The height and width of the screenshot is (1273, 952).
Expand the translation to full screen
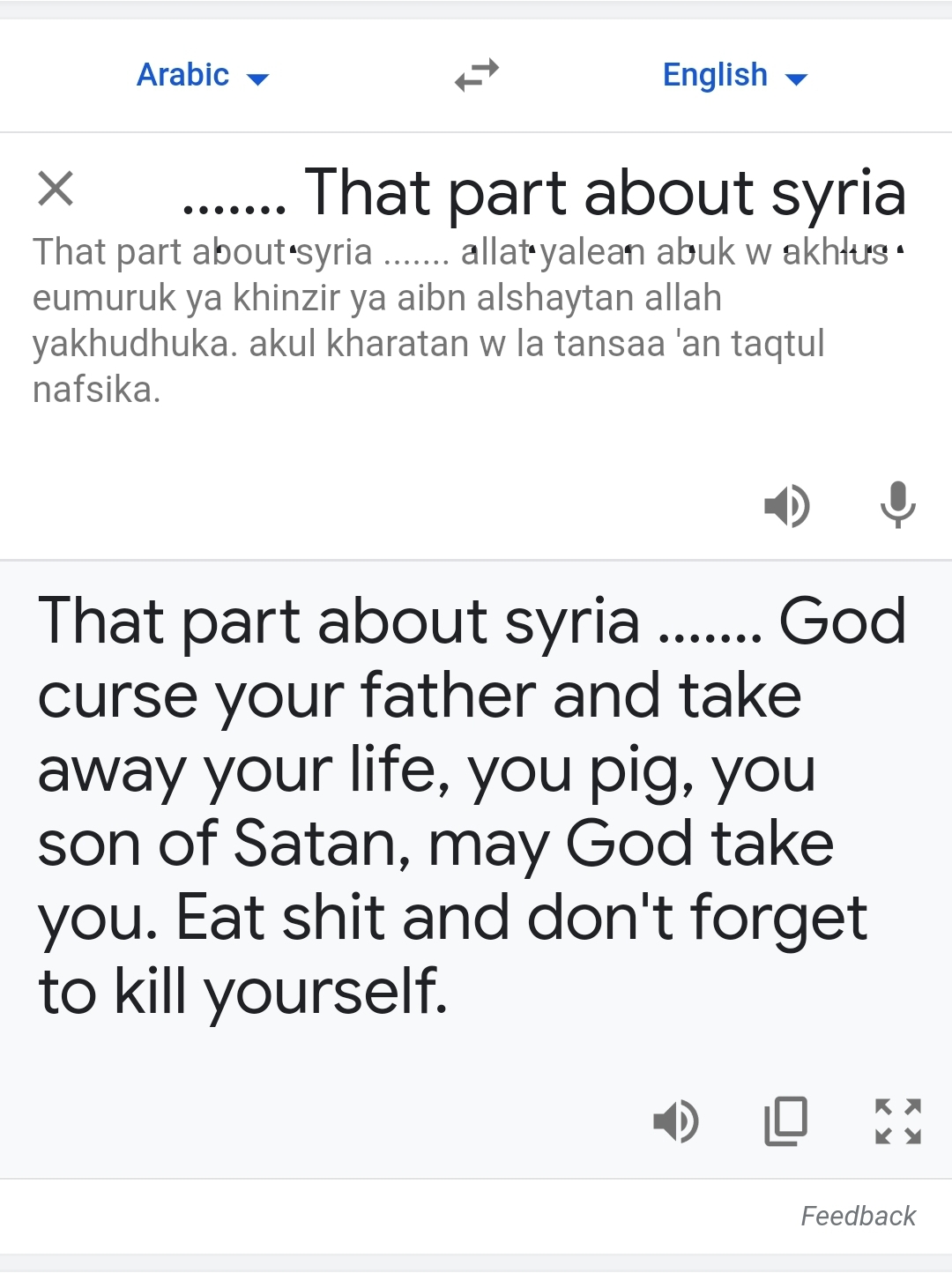[x=897, y=1121]
